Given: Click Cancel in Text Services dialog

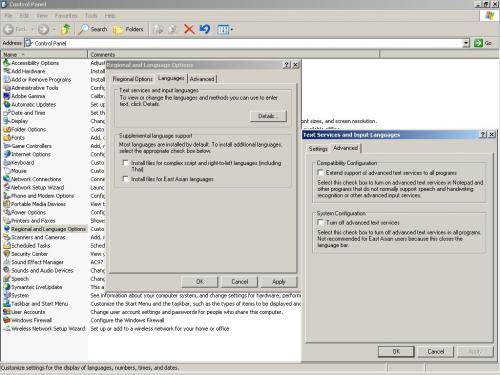Looking at the screenshot, I should (436, 351).
